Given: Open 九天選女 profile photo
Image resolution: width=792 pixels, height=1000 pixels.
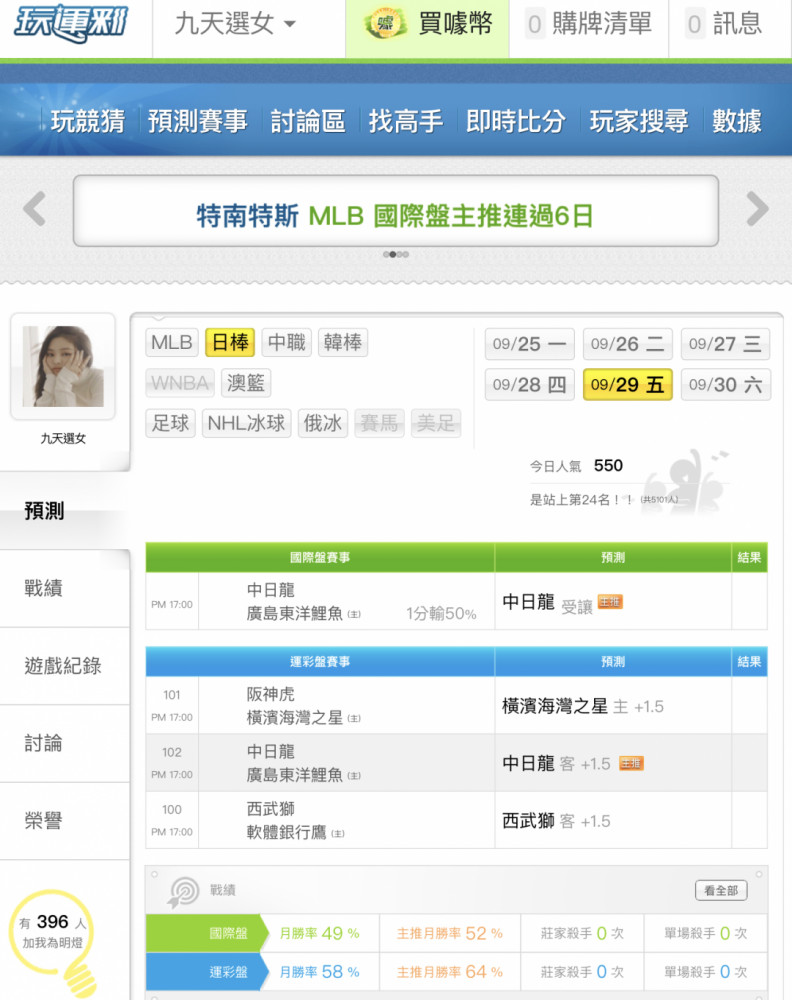Looking at the screenshot, I should pyautogui.click(x=63, y=366).
